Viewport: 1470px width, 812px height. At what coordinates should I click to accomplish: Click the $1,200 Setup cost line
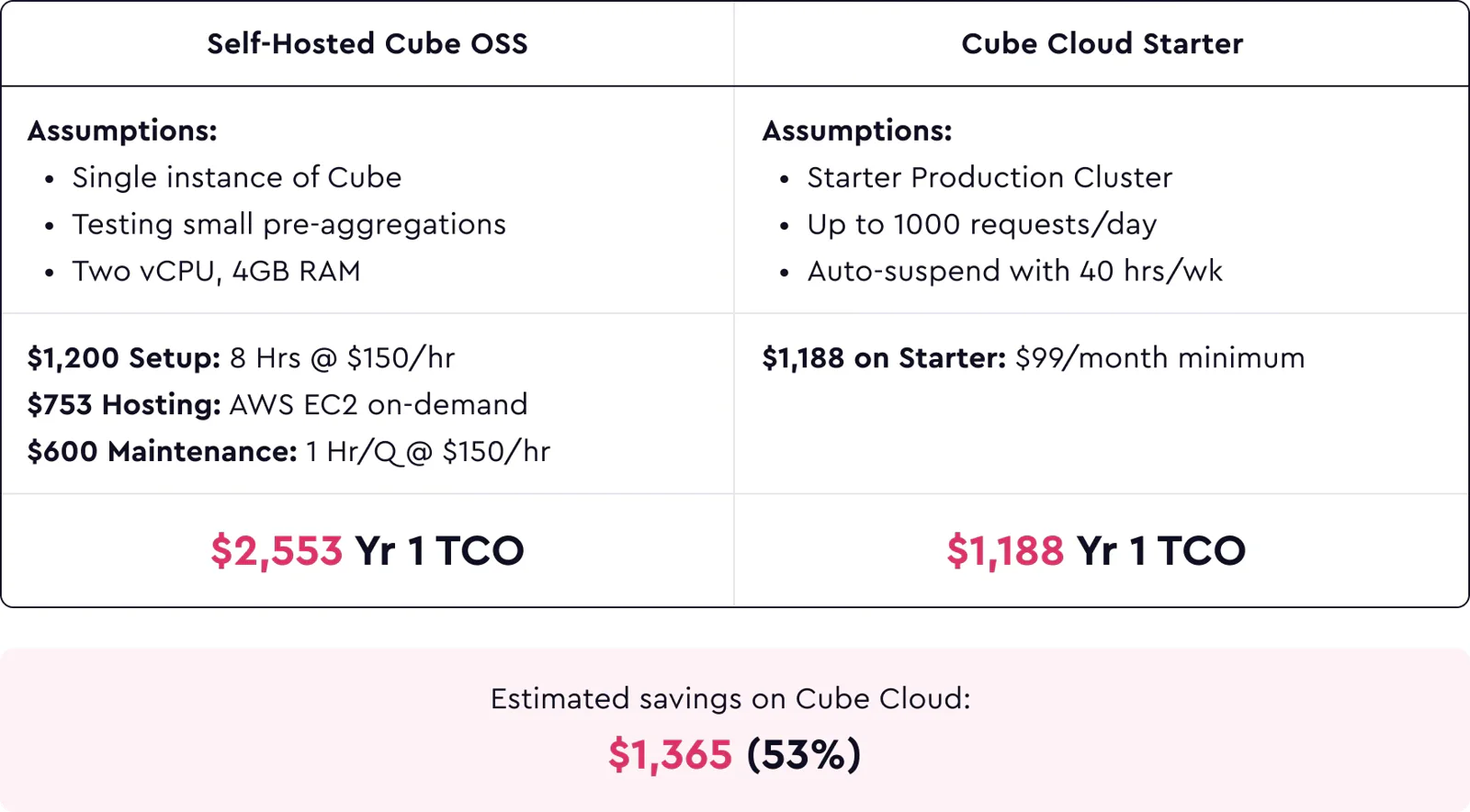241,357
